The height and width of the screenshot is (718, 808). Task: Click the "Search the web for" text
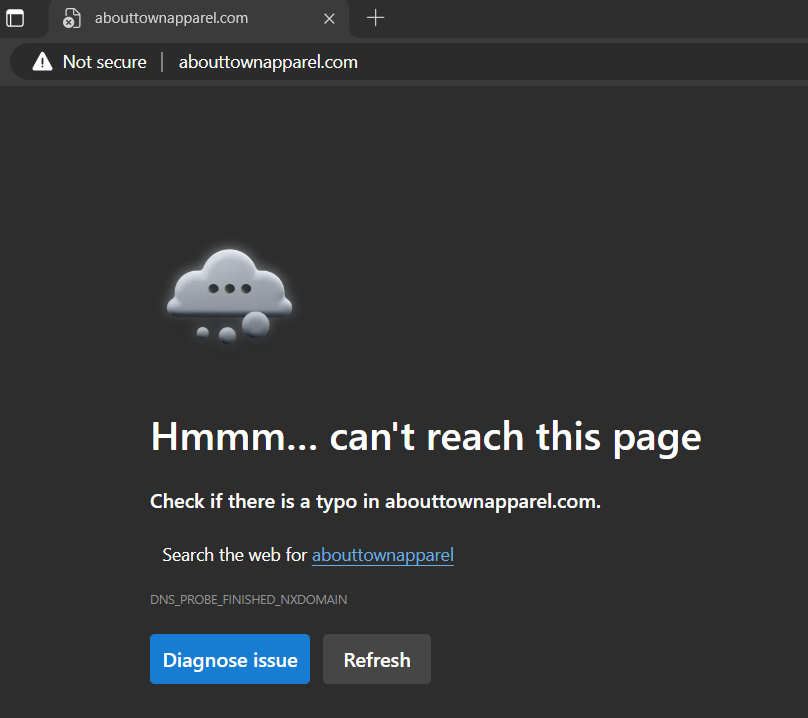[234, 554]
